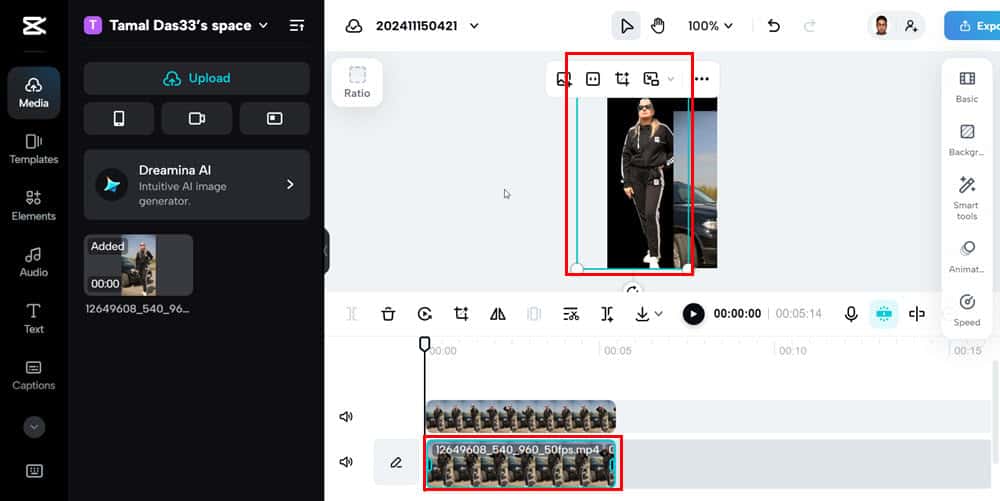Click the crop tool in timeline toolbar

point(461,314)
